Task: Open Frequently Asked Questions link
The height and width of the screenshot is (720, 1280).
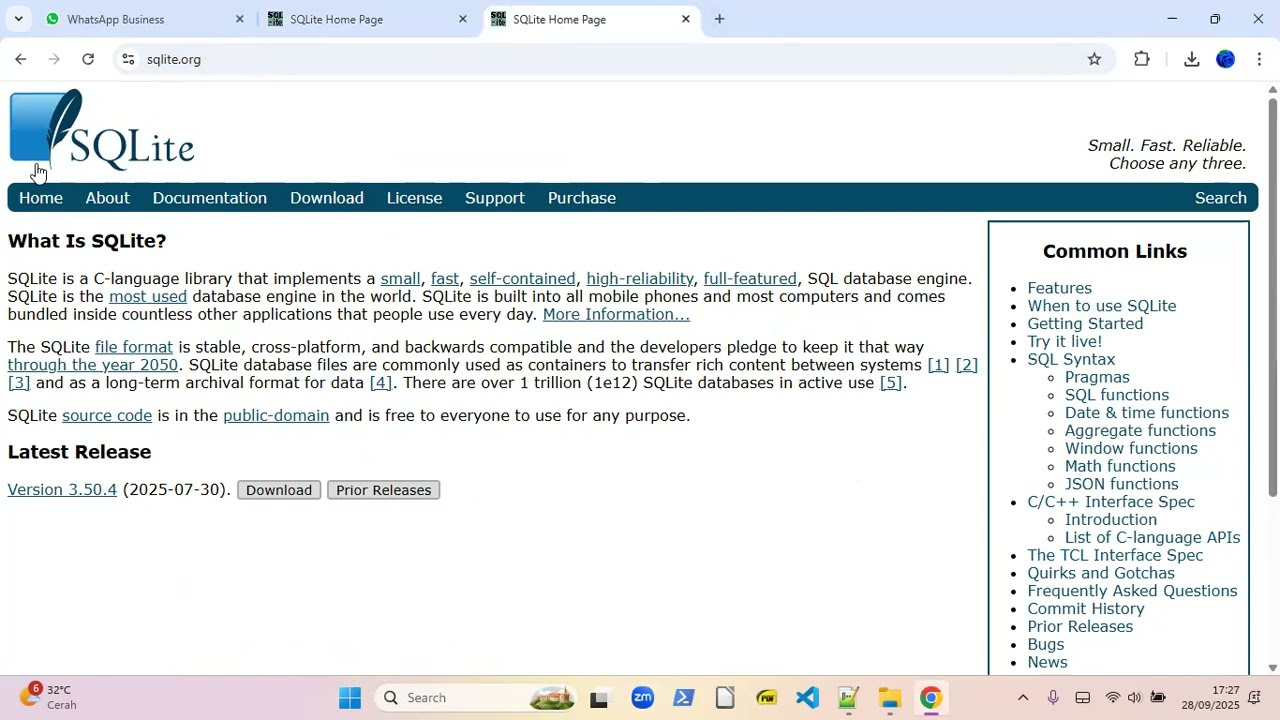Action: (x=1132, y=591)
